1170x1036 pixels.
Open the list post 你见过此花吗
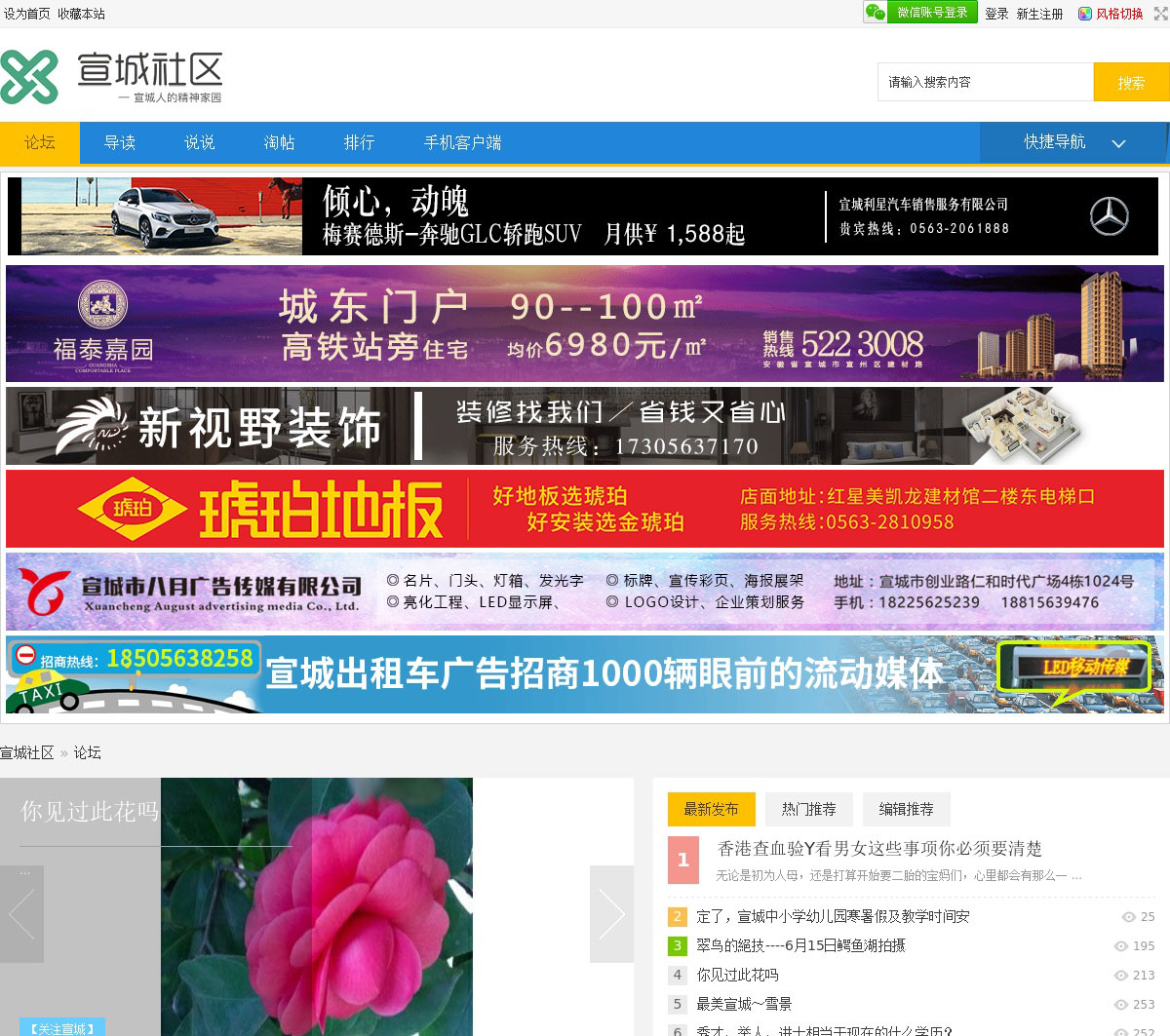coord(737,975)
